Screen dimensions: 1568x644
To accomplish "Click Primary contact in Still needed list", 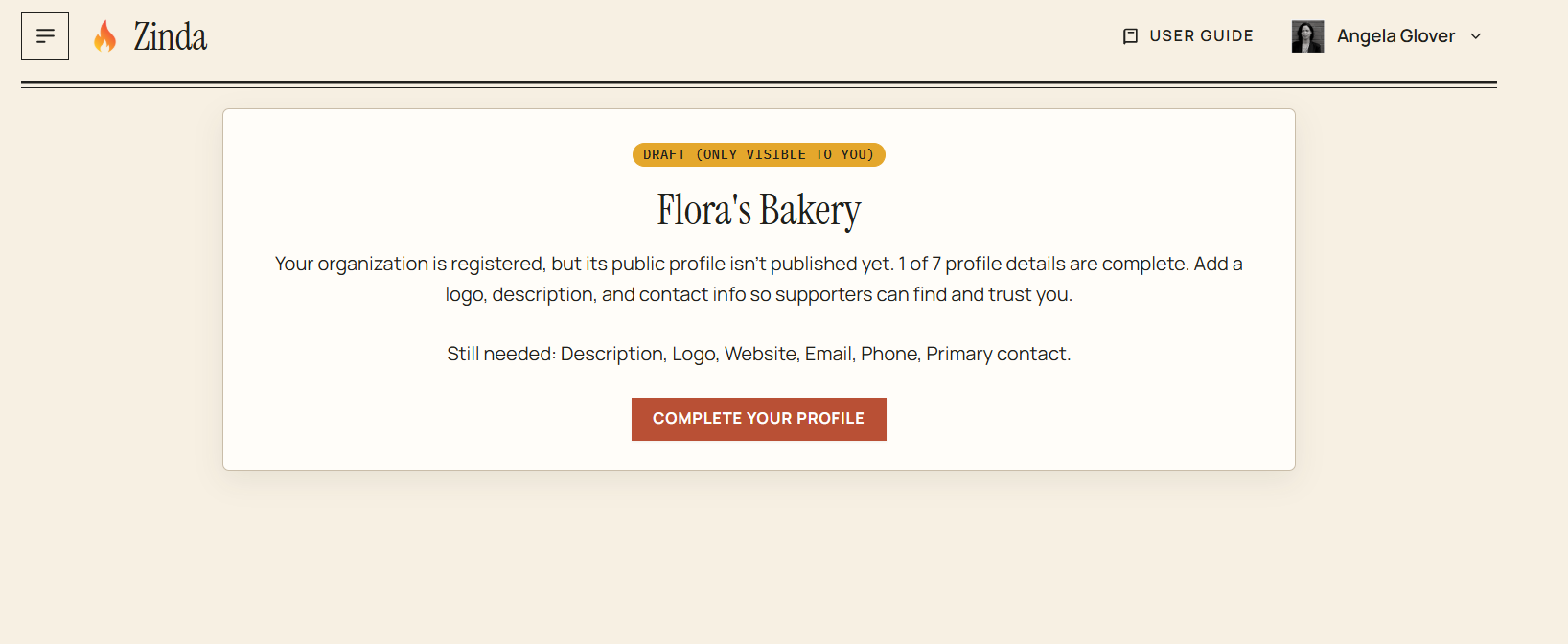I will point(998,354).
